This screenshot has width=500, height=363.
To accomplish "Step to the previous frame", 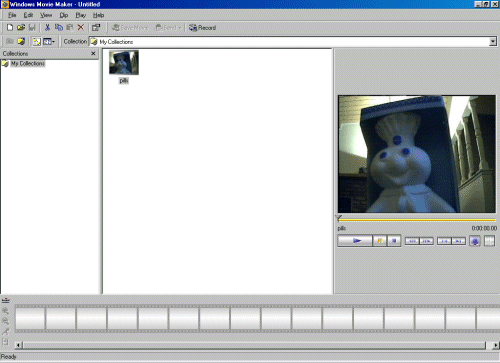I will point(412,241).
